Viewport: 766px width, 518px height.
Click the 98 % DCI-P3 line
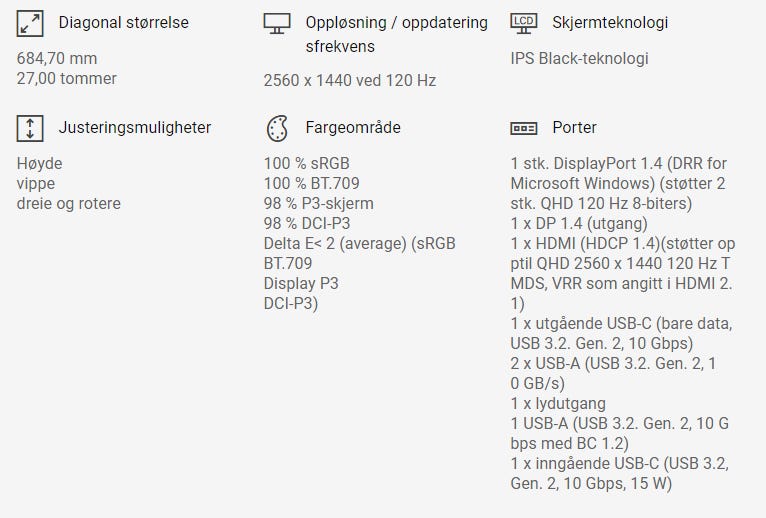pos(306,224)
